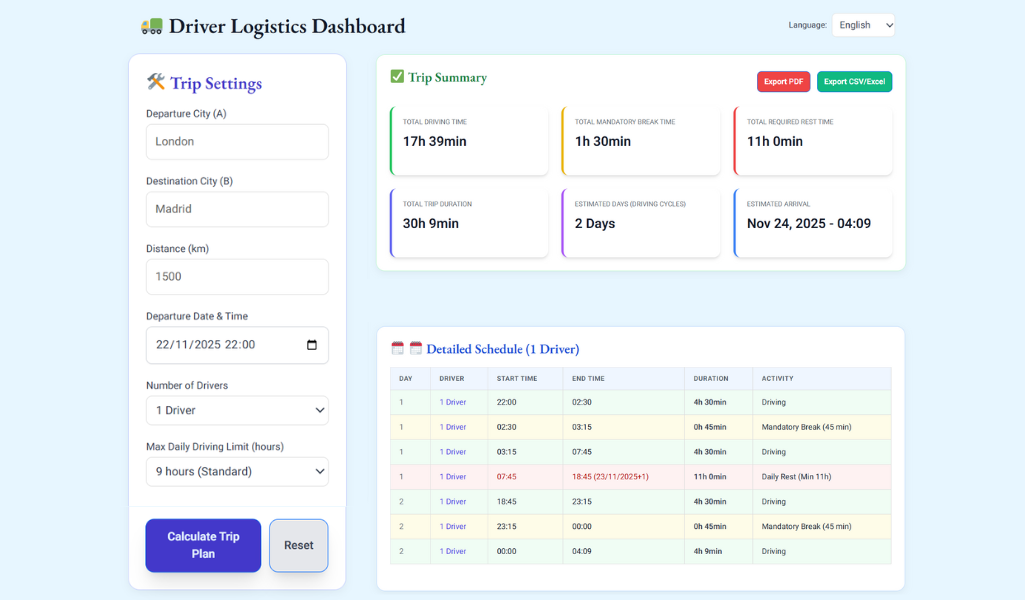Select the Departure City field showing London
This screenshot has width=1025, height=600.
[x=237, y=141]
